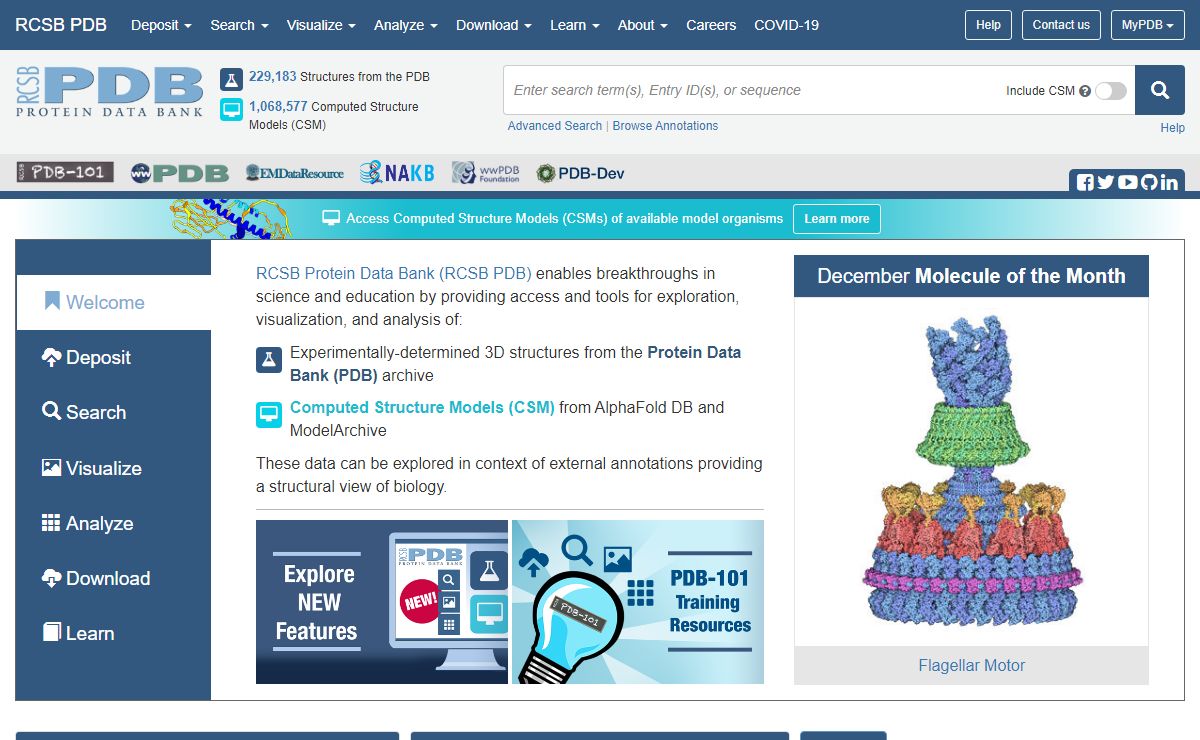
Task: Open the RCSB Protein Data Bank (RCSB PDB) link
Action: point(394,273)
